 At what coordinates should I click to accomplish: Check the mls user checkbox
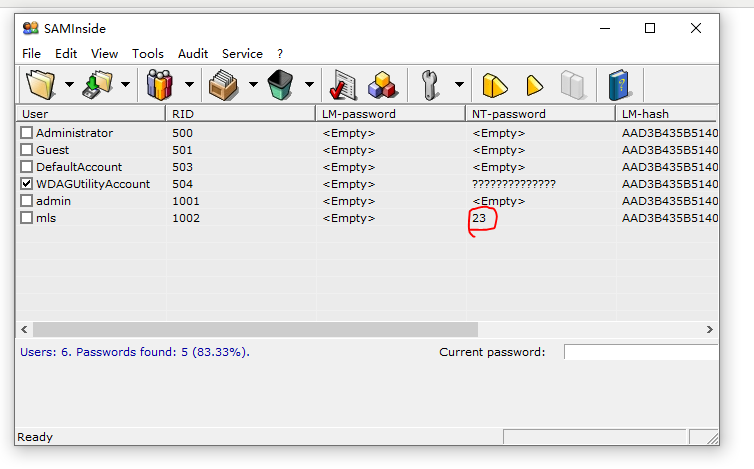26,218
